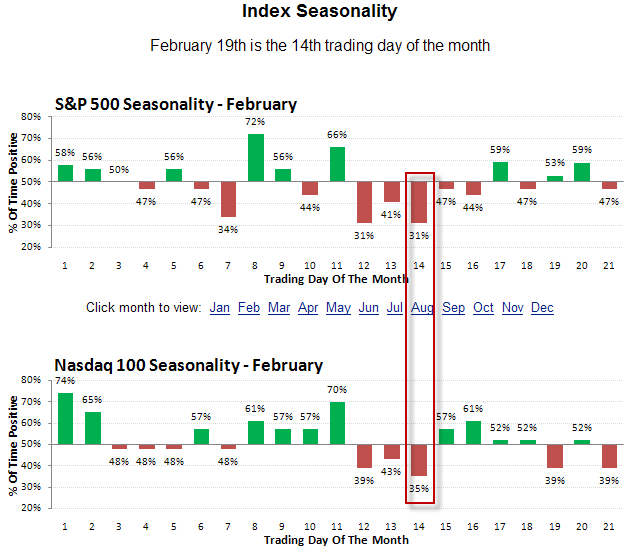Click the Nov month link
The width and height of the screenshot is (630, 550).
click(513, 308)
